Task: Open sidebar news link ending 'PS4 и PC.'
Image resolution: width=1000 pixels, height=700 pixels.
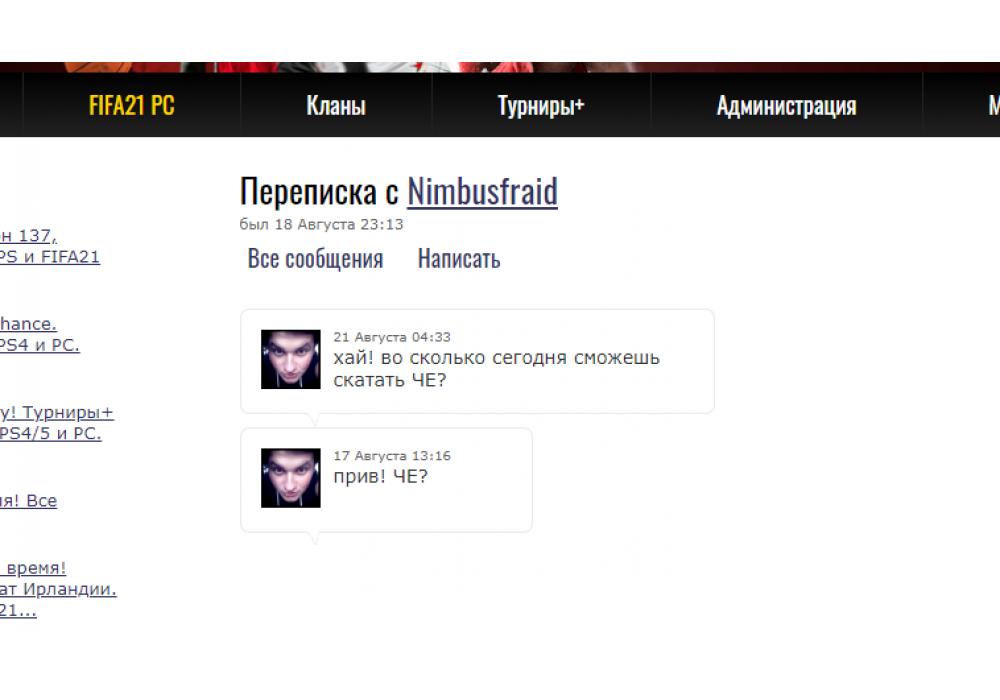Action: 38,345
